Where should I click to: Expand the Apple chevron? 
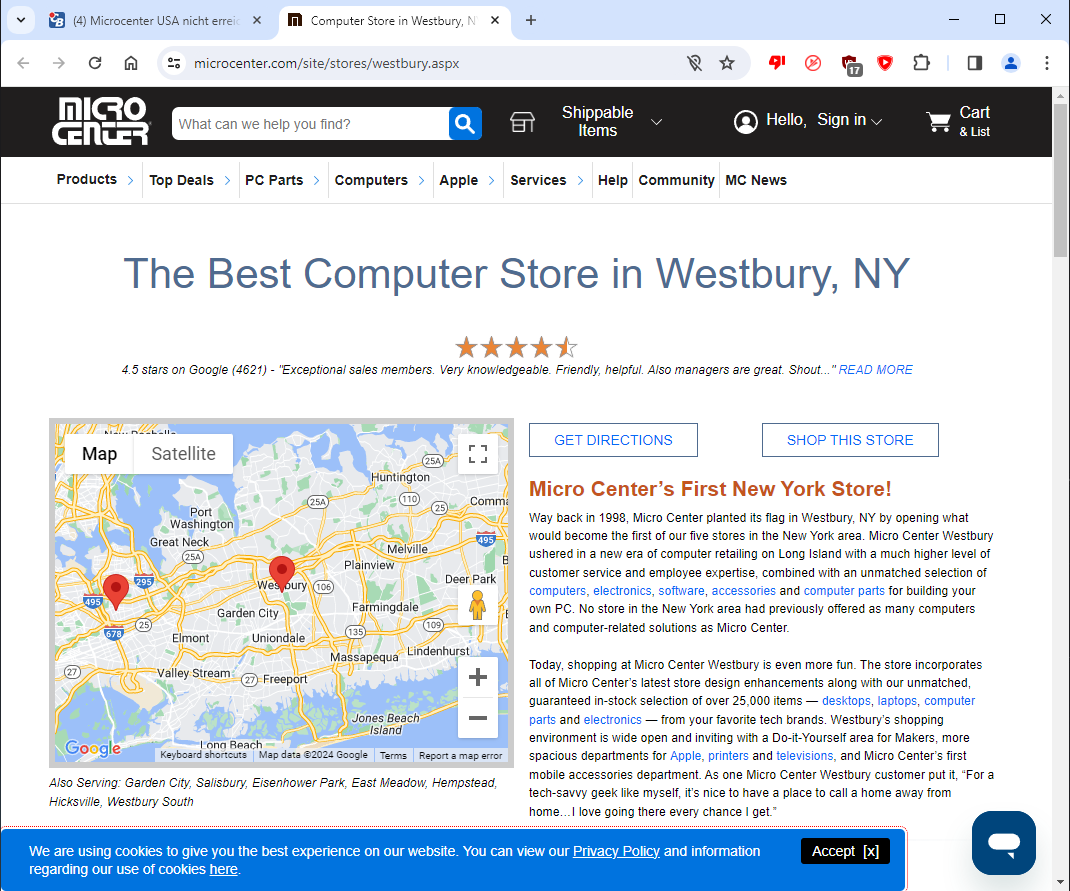[x=491, y=181]
